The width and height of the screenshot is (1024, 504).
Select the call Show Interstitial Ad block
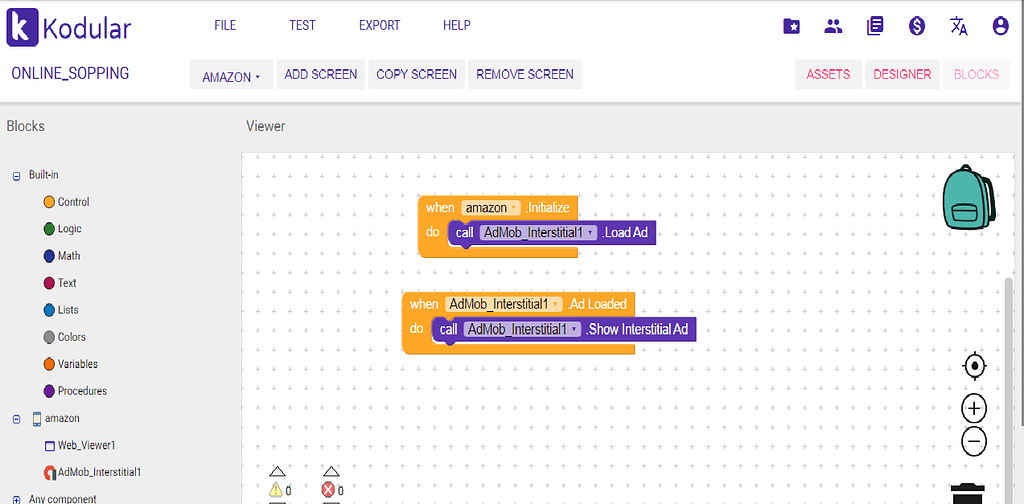[x=564, y=330]
